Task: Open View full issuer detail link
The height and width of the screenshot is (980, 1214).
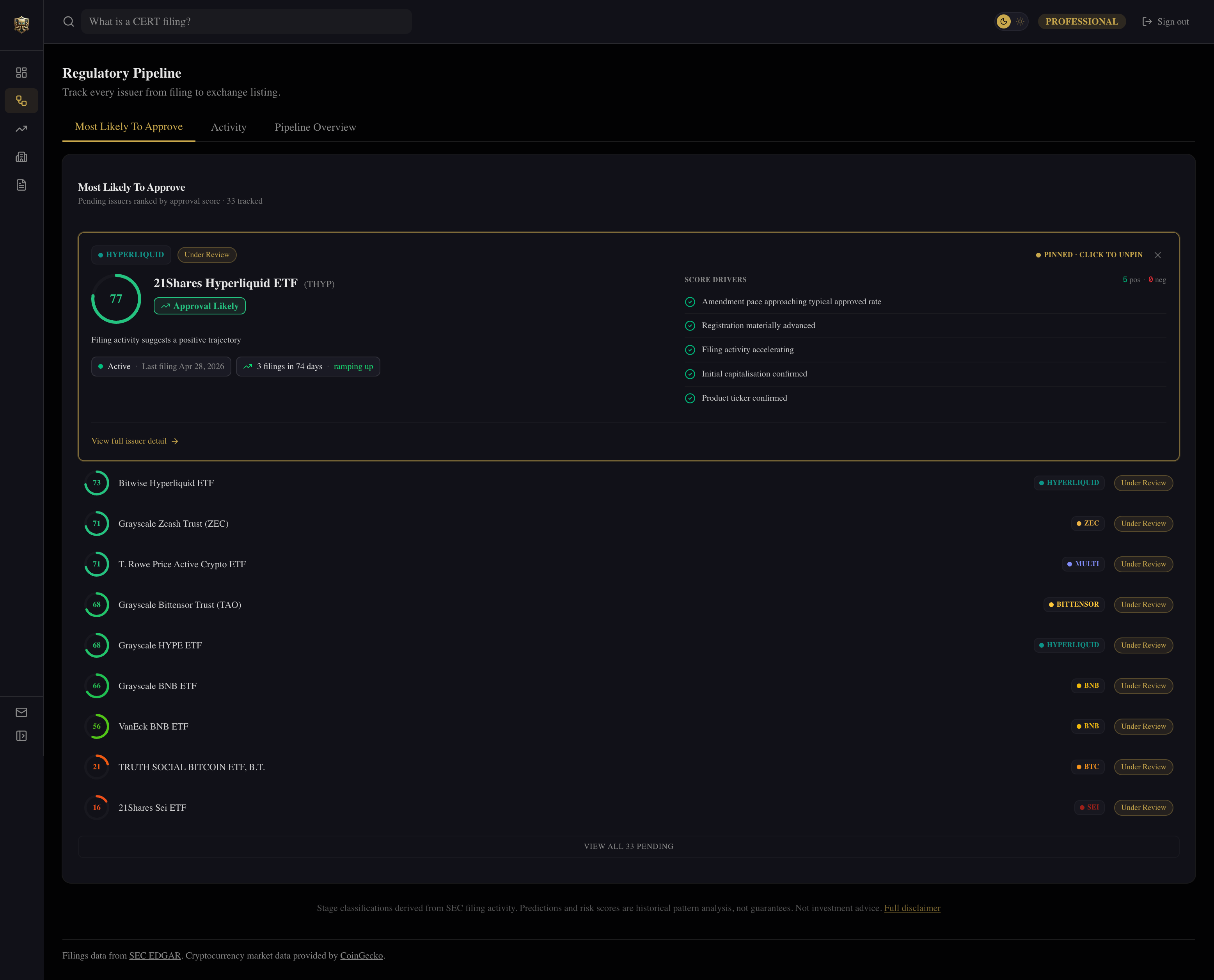Action: 135,441
